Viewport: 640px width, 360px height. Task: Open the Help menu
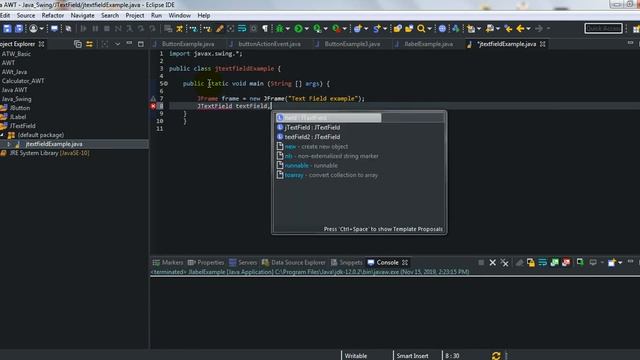click(x=204, y=16)
